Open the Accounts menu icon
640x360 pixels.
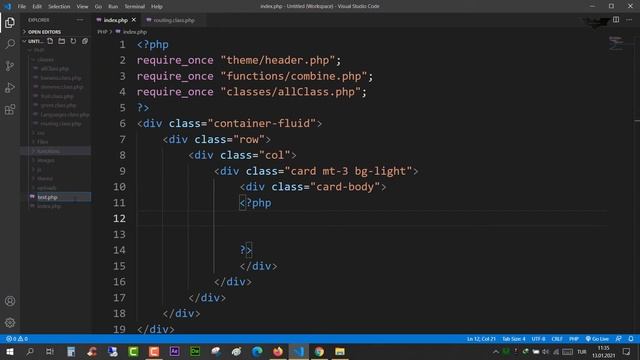[x=10, y=301]
